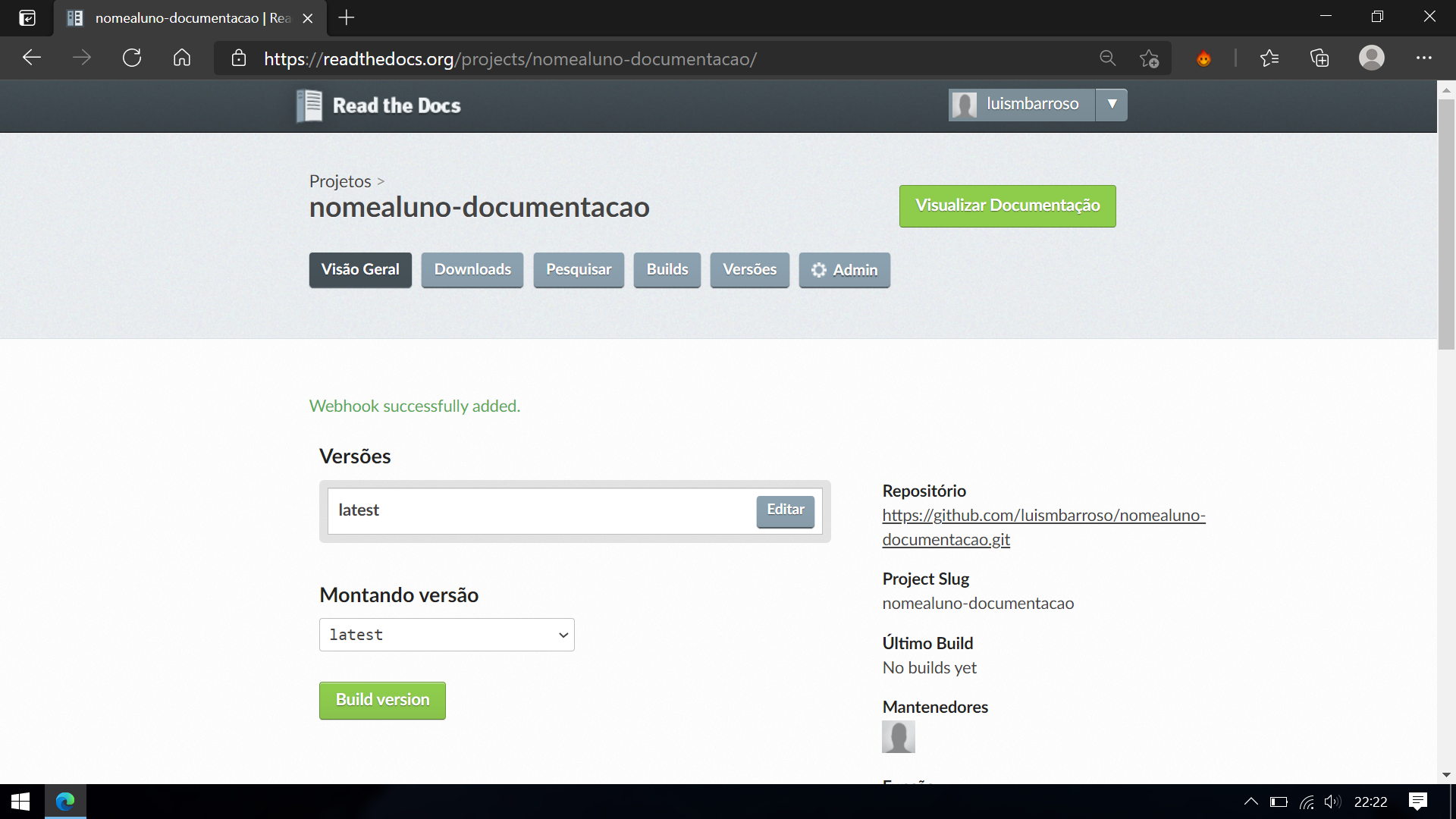1456x819 pixels.
Task: Add this page to favorites star icon
Action: pyautogui.click(x=1149, y=58)
